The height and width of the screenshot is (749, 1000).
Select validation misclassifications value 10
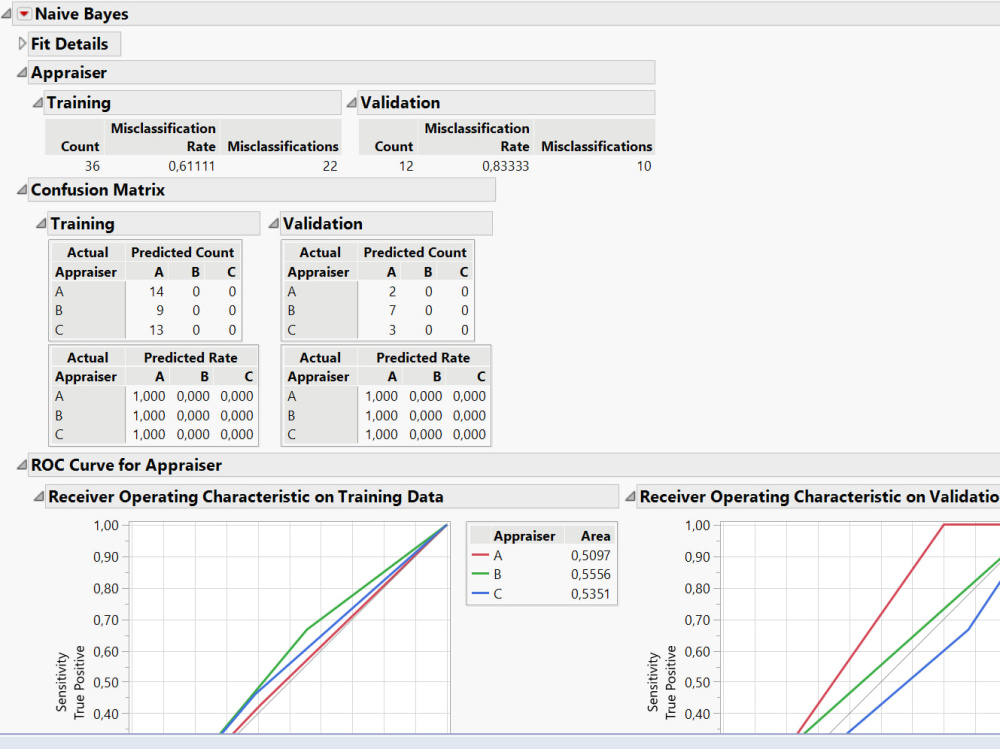coord(643,166)
